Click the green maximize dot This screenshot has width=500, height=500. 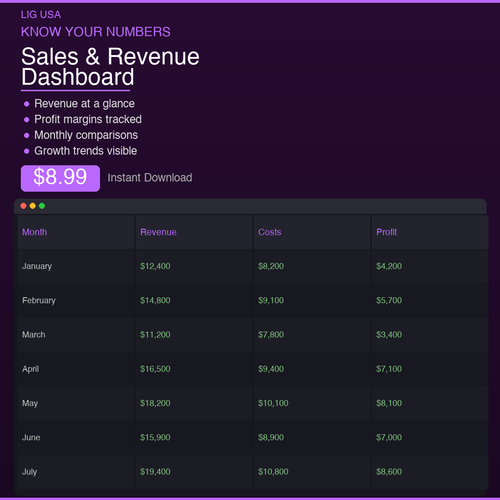42,206
